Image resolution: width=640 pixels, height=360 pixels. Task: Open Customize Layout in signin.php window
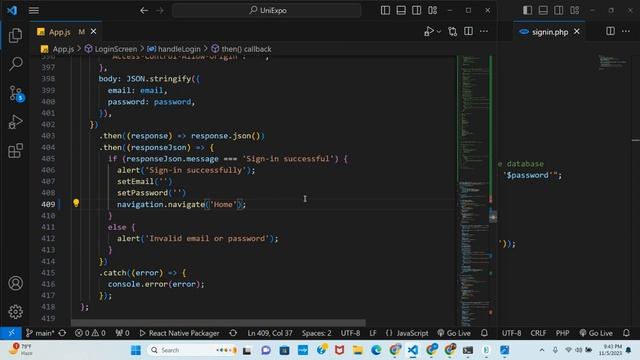(575, 10)
